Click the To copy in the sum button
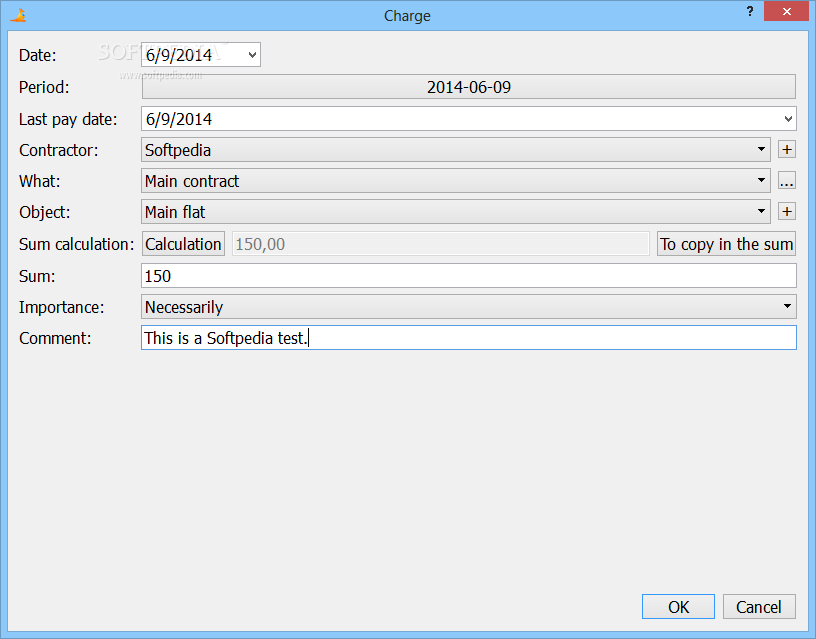This screenshot has height=639, width=816. click(x=726, y=244)
